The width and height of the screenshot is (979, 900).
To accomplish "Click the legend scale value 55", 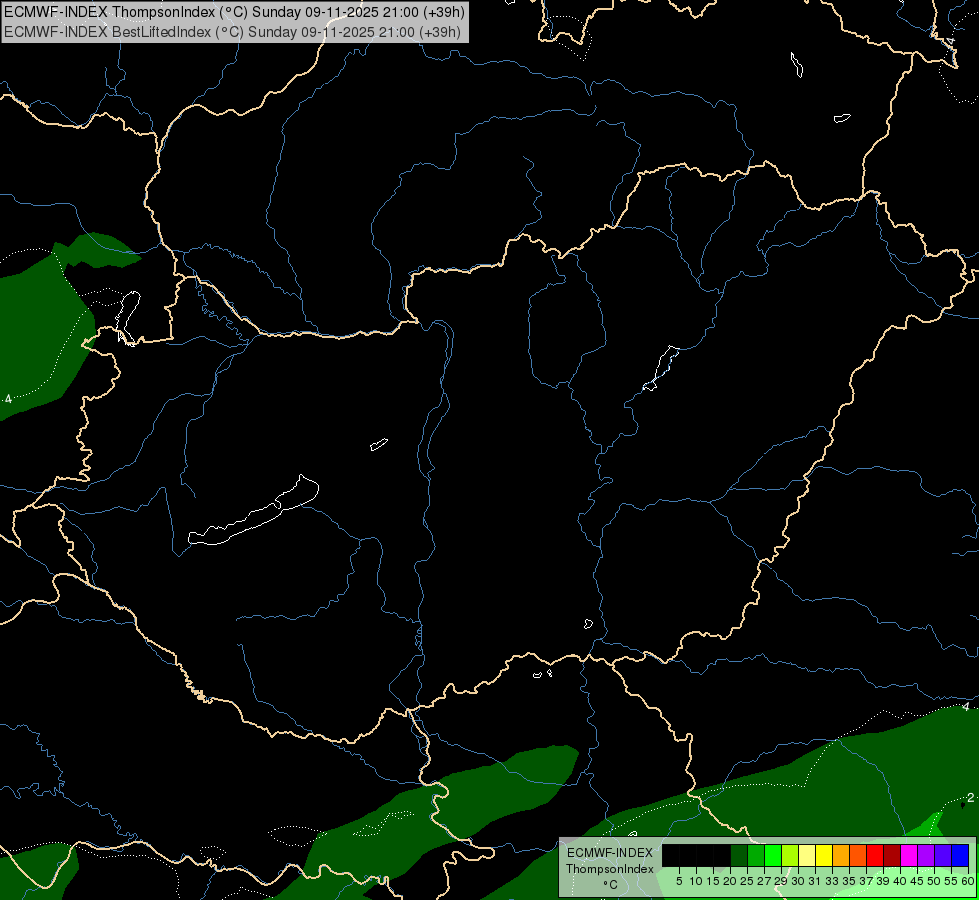I will tap(951, 881).
